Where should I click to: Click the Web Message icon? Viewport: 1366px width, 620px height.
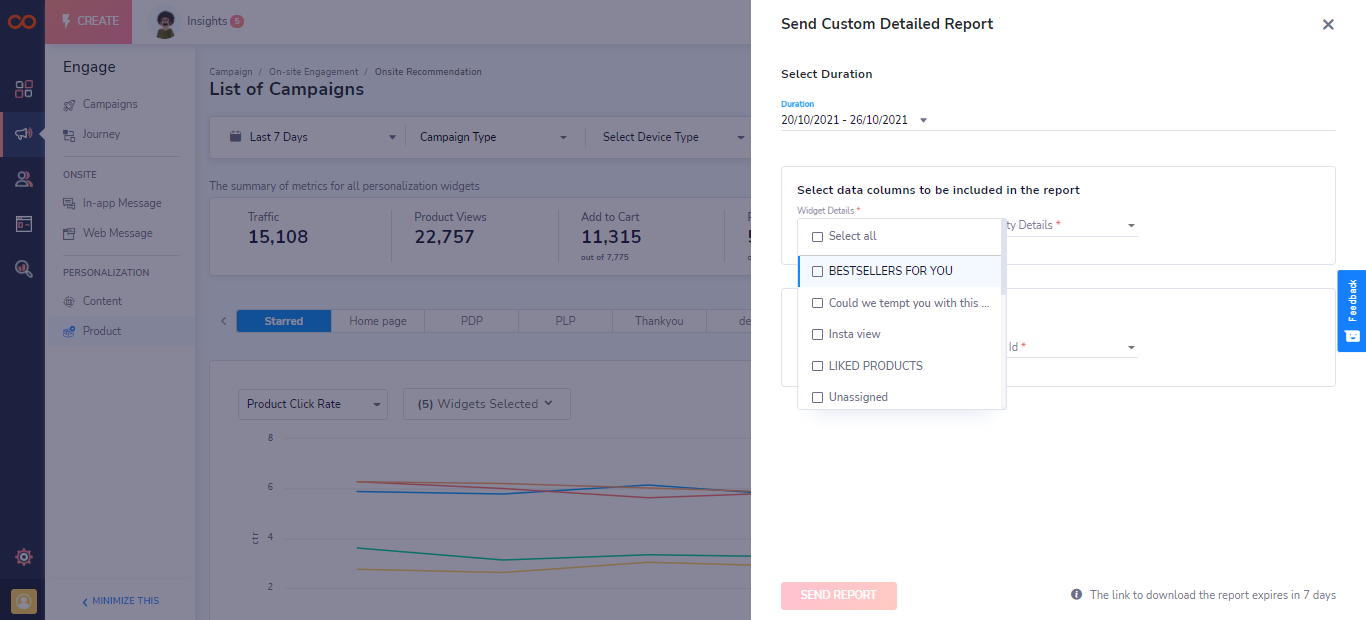[x=69, y=234]
